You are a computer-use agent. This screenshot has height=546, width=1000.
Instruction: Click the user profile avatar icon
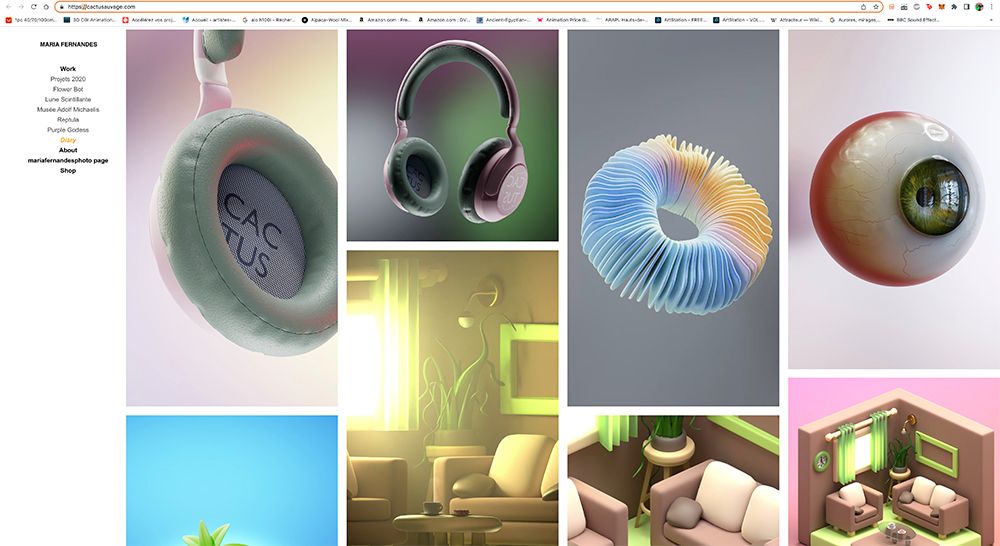tap(979, 6)
